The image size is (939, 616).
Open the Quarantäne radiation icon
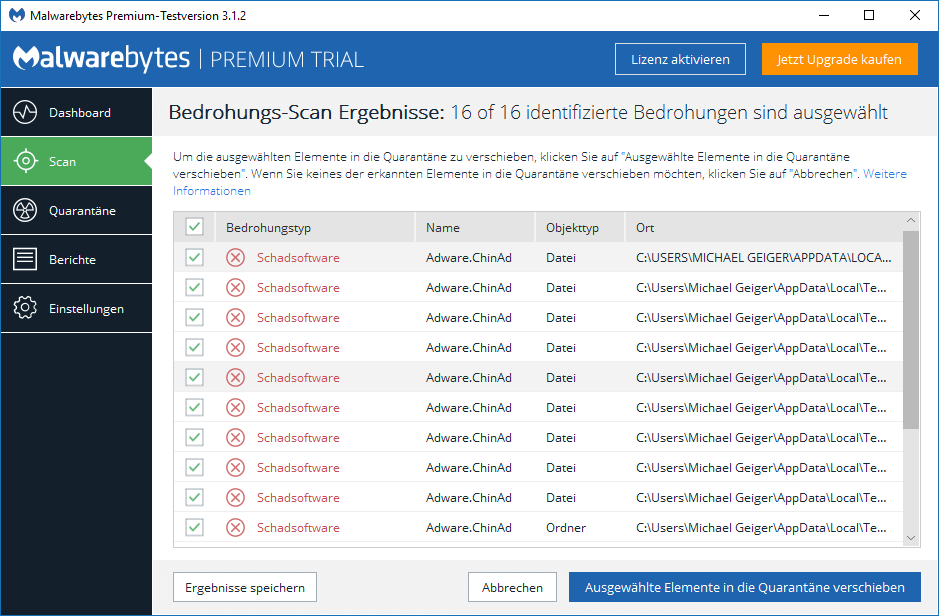[x=25, y=210]
